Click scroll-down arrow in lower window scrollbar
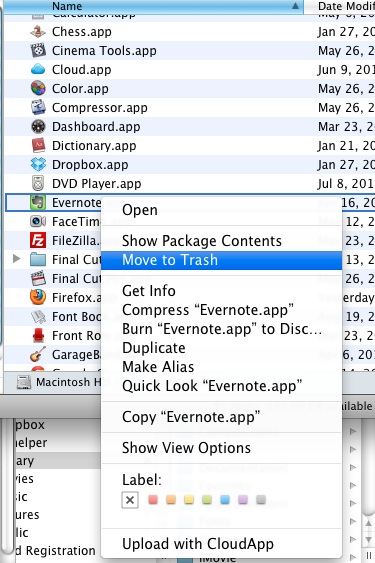The width and height of the screenshot is (375, 563). click(x=368, y=540)
